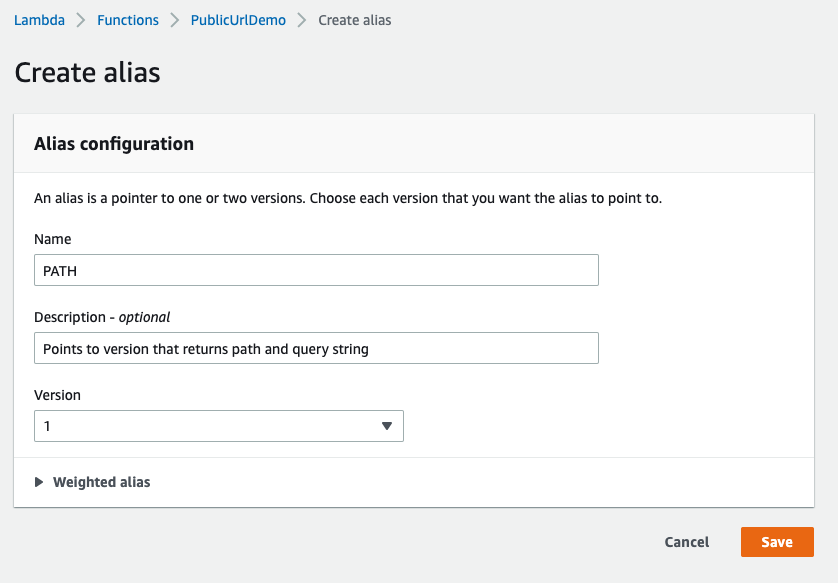
Task: Expand the Weighted alias triangle
Action: coord(39,482)
